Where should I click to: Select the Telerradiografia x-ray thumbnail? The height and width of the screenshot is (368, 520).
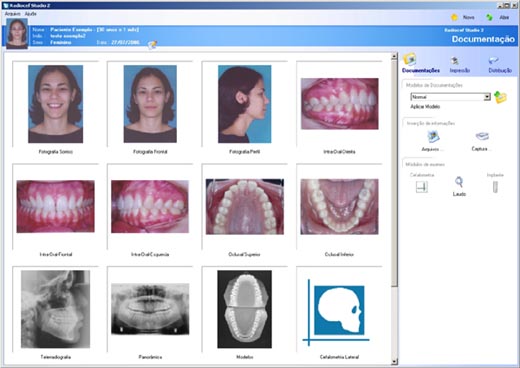click(55, 309)
